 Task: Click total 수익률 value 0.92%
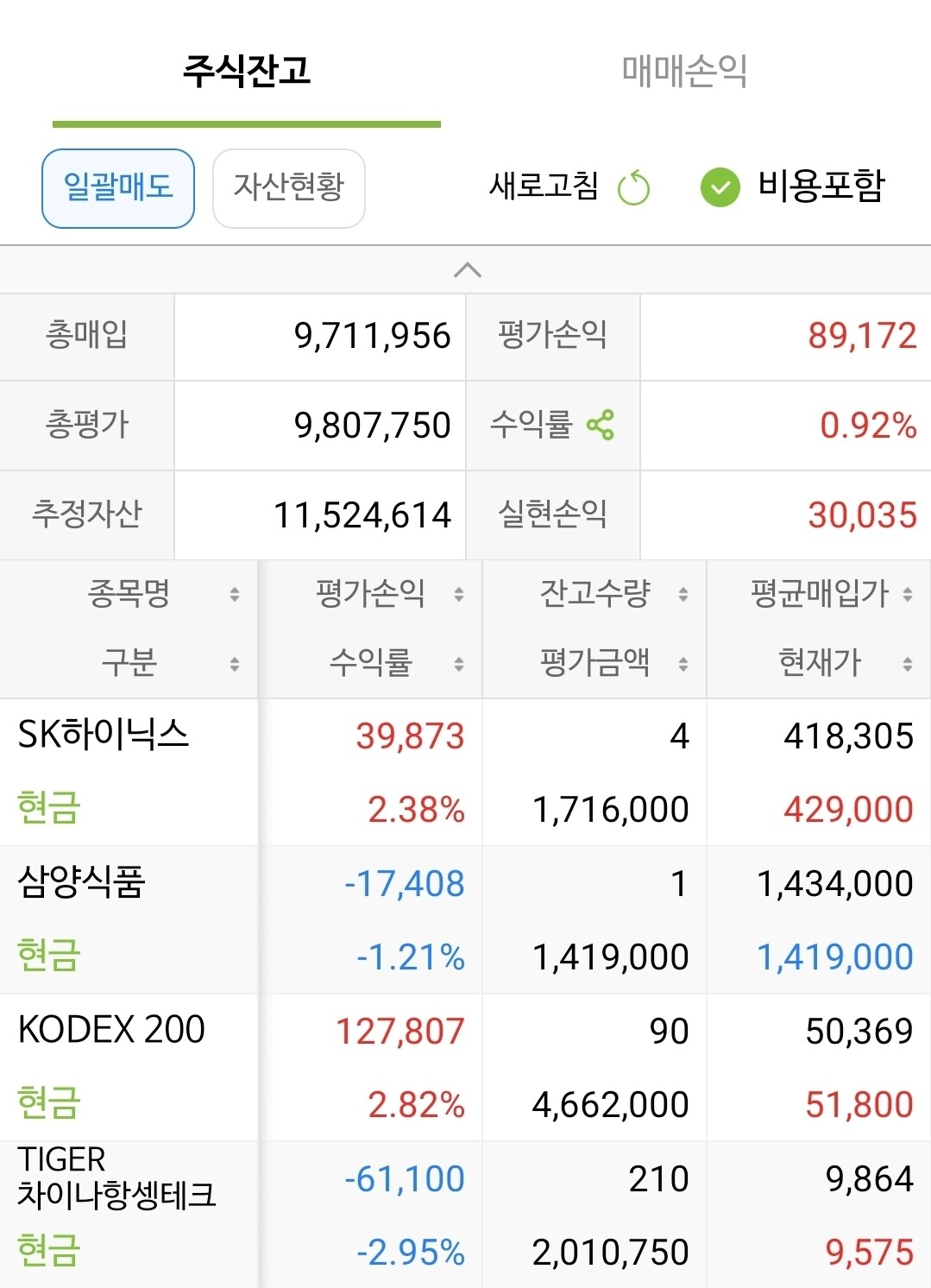click(868, 426)
